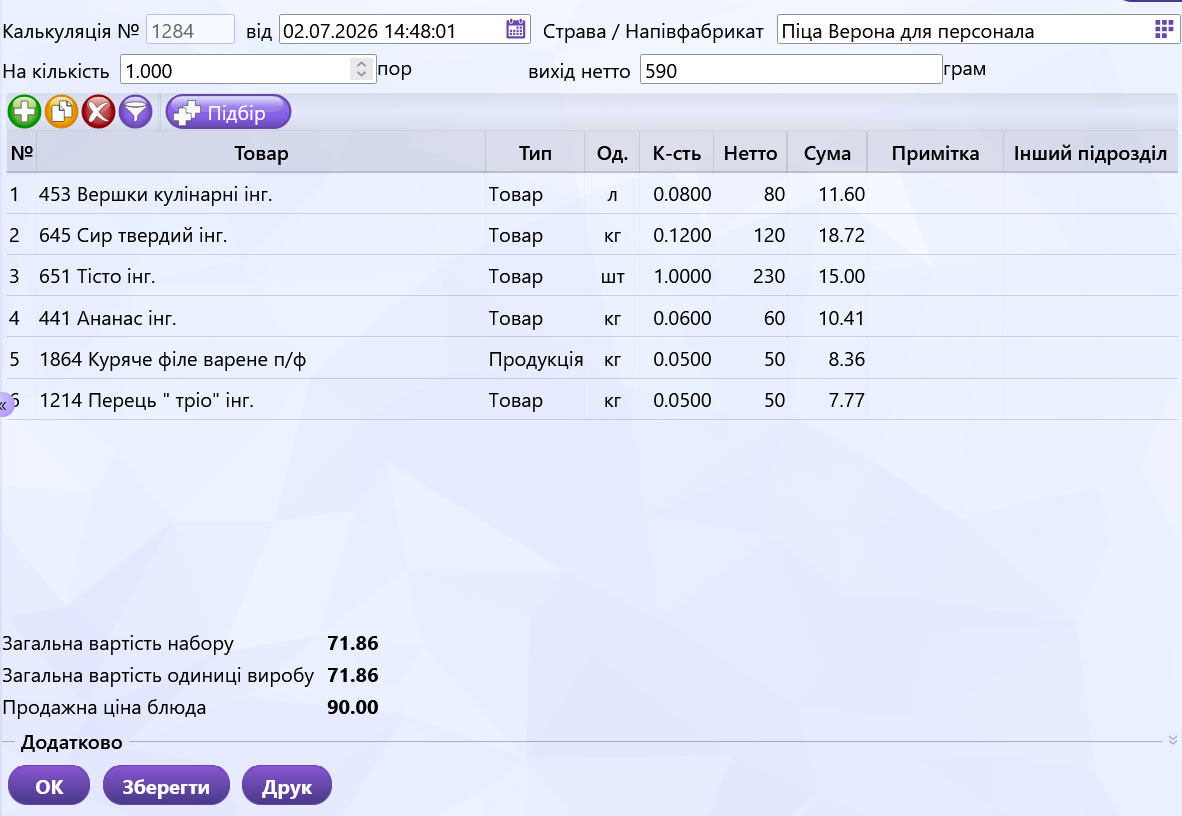This screenshot has width=1182, height=816.
Task: Click the № column header
Action: tap(21, 153)
